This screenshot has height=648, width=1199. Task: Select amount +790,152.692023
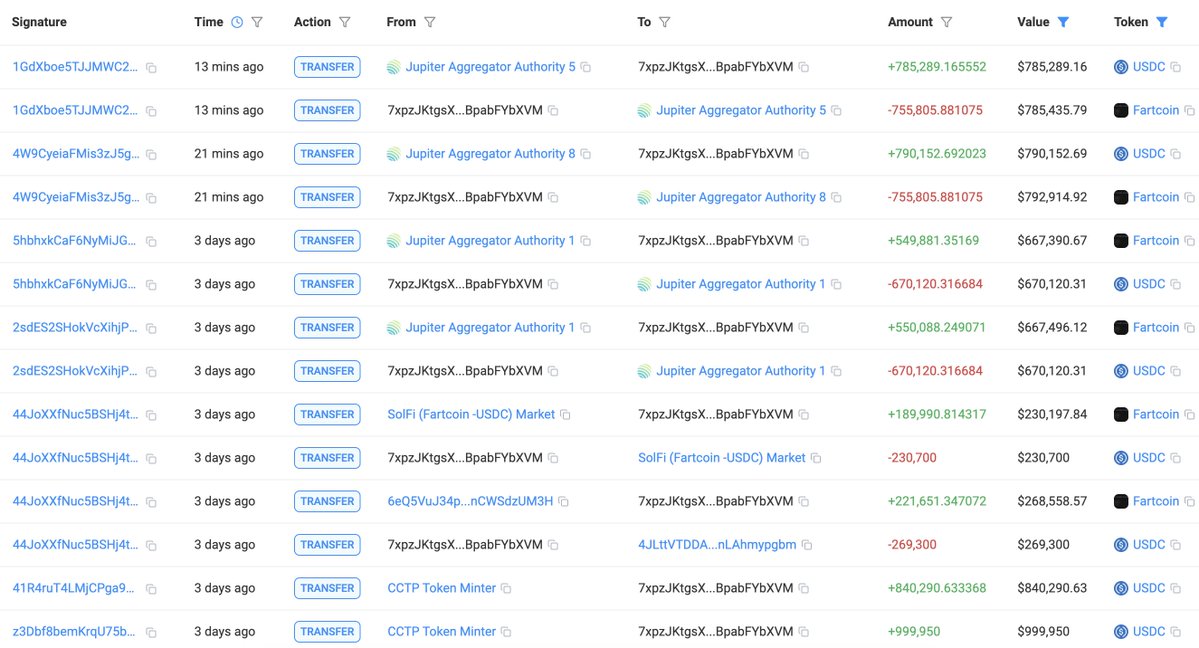point(937,154)
